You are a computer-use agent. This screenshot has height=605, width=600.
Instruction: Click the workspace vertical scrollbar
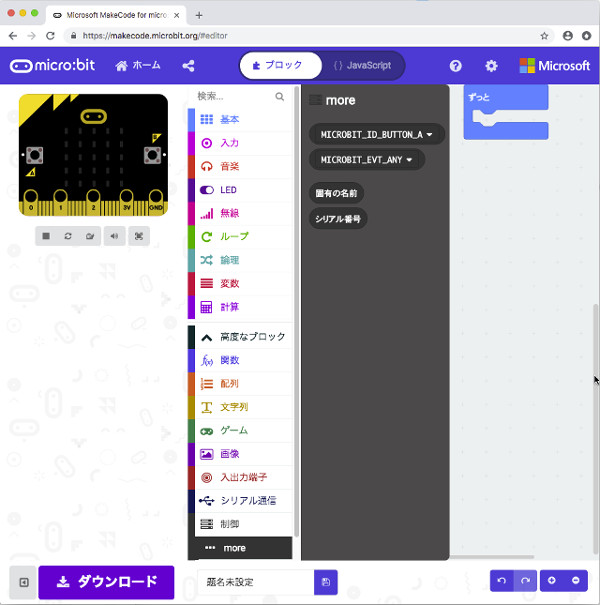click(596, 428)
